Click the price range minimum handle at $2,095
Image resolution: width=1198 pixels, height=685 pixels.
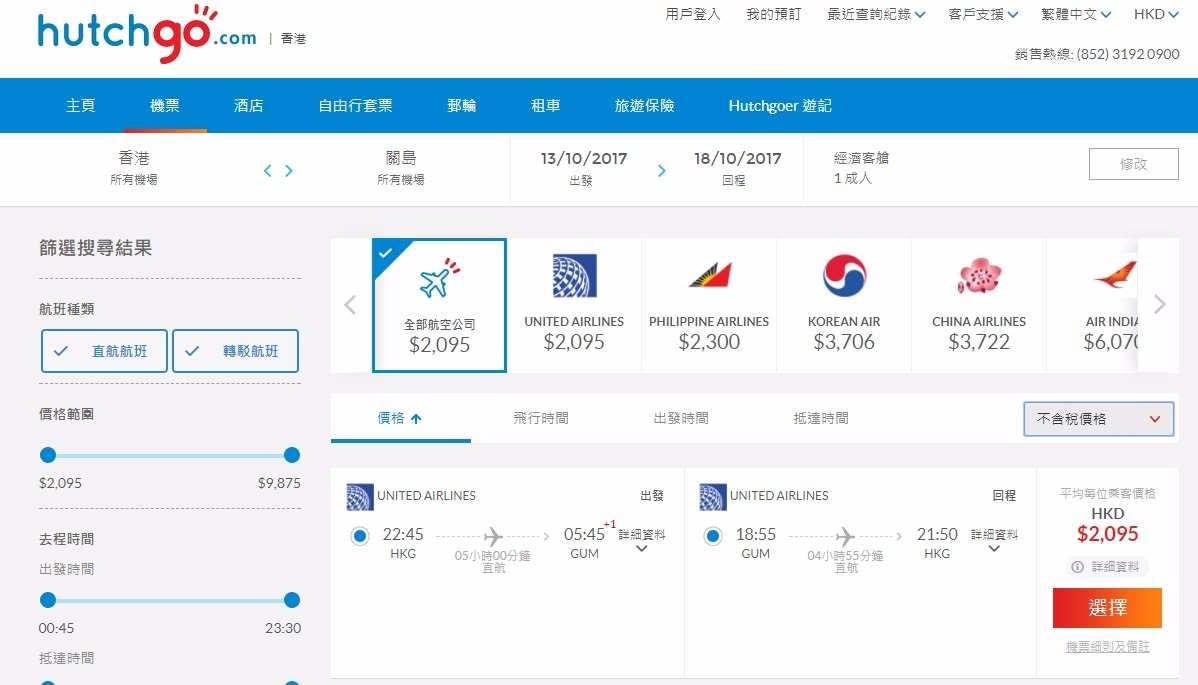(48, 455)
